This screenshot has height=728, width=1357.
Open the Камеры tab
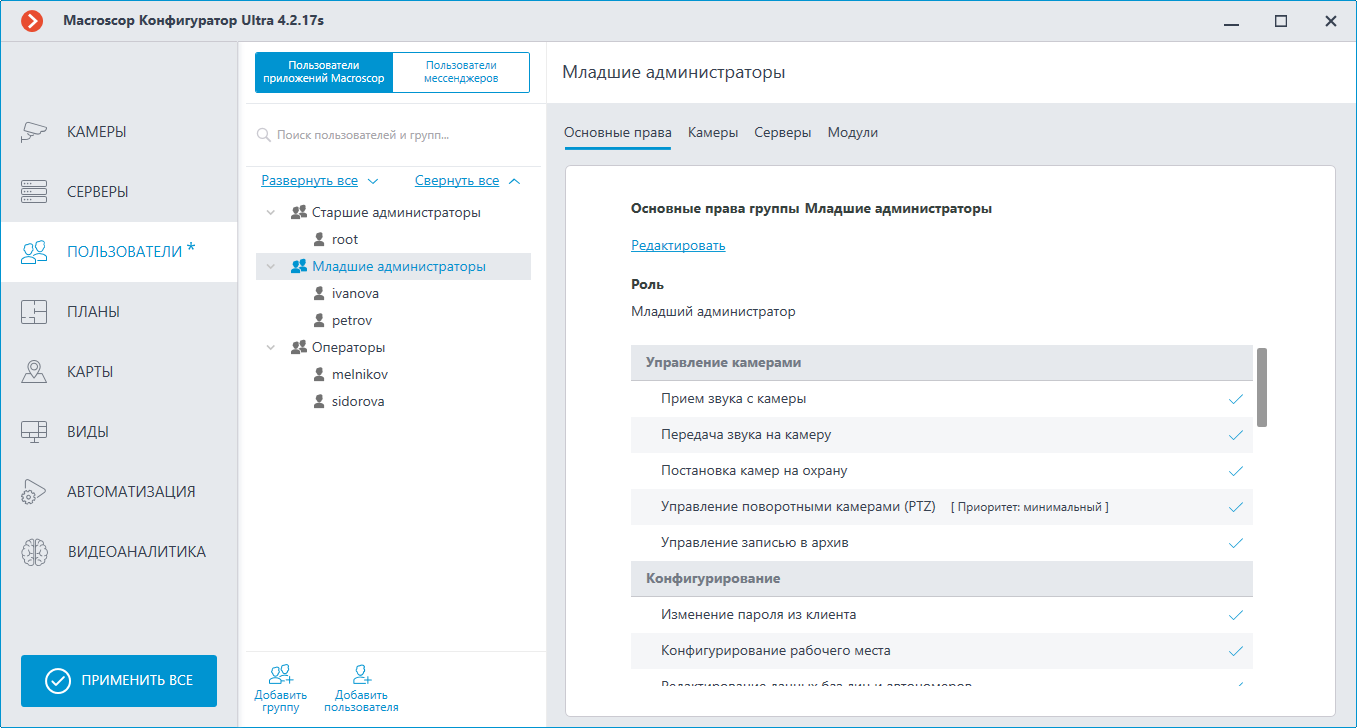tap(713, 132)
